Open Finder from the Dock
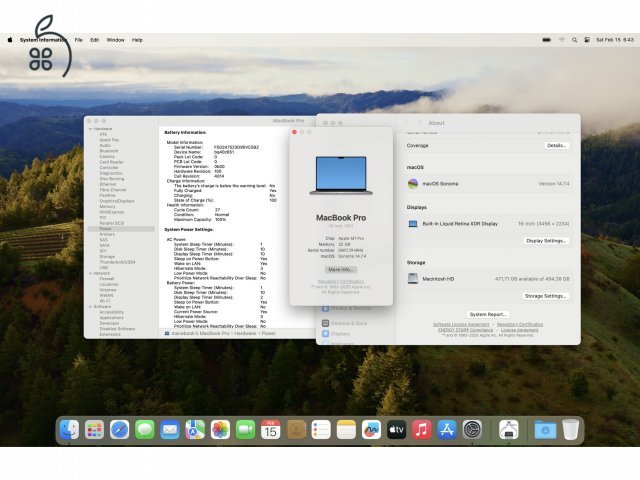The height and width of the screenshot is (480, 640). click(69, 430)
